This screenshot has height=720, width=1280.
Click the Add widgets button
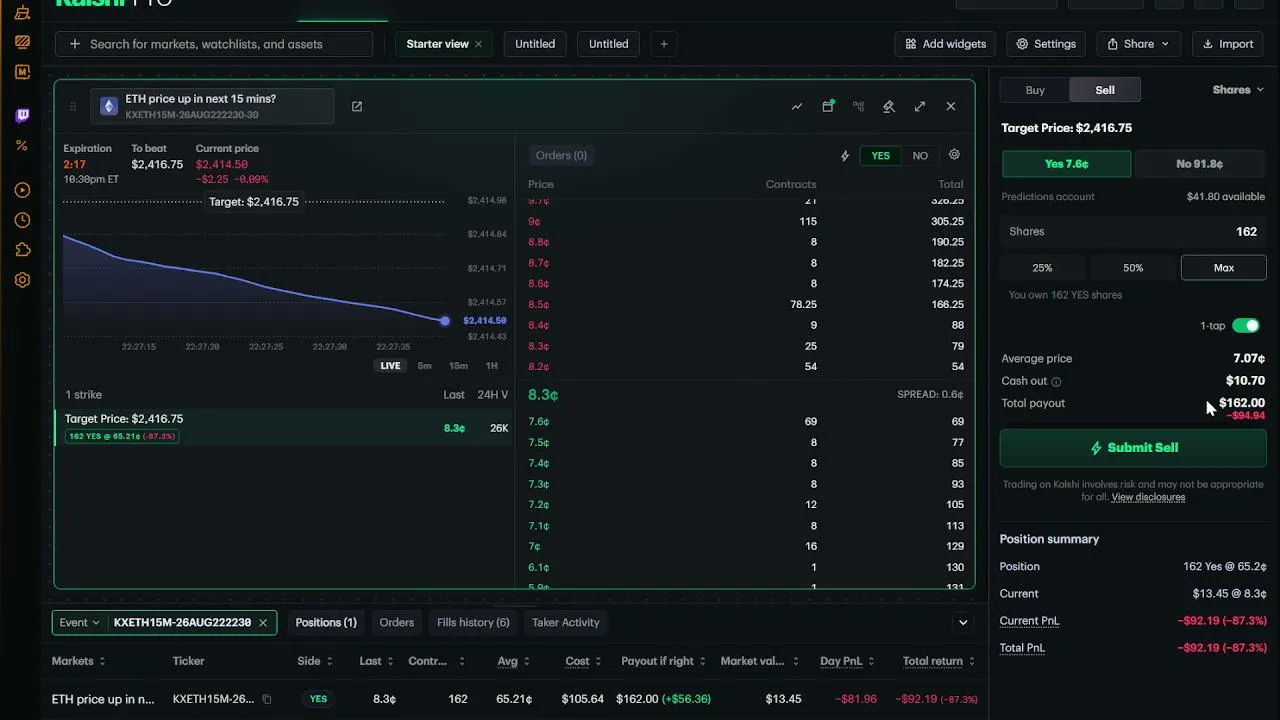[x=946, y=44]
